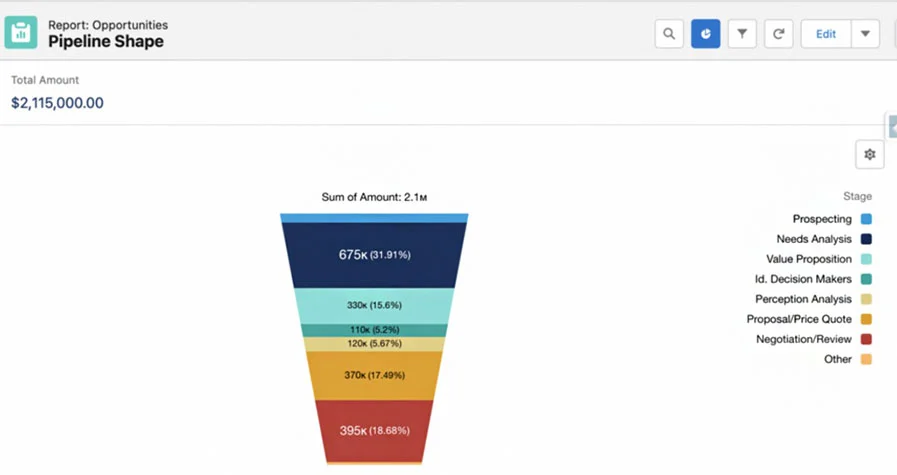Select the 110K (5.2%) funnel segment
The width and height of the screenshot is (897, 475).
coord(374,330)
